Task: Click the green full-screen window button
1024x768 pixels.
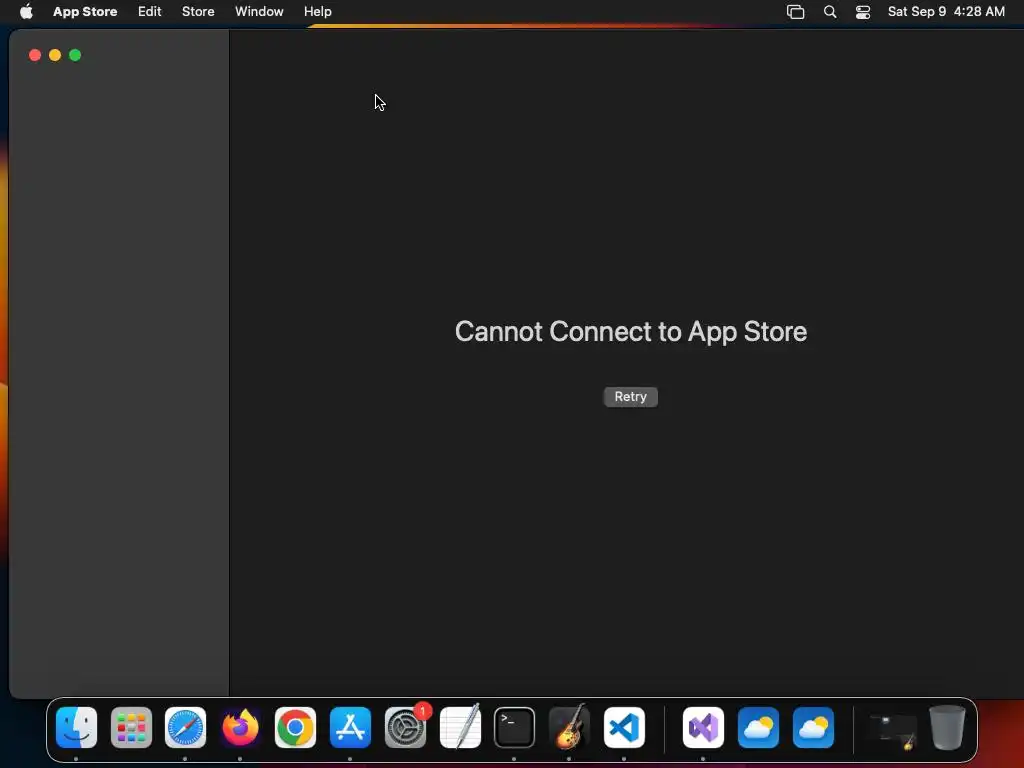Action: 75,56
